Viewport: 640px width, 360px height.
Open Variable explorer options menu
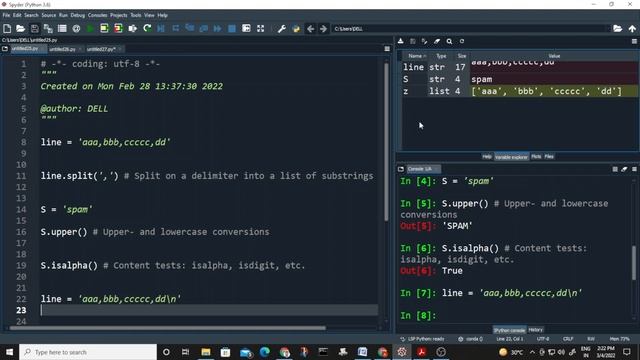click(634, 41)
